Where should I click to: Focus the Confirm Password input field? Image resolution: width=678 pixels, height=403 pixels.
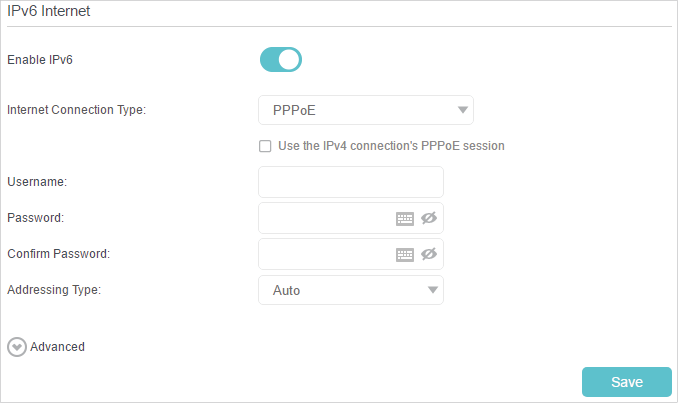click(326, 254)
